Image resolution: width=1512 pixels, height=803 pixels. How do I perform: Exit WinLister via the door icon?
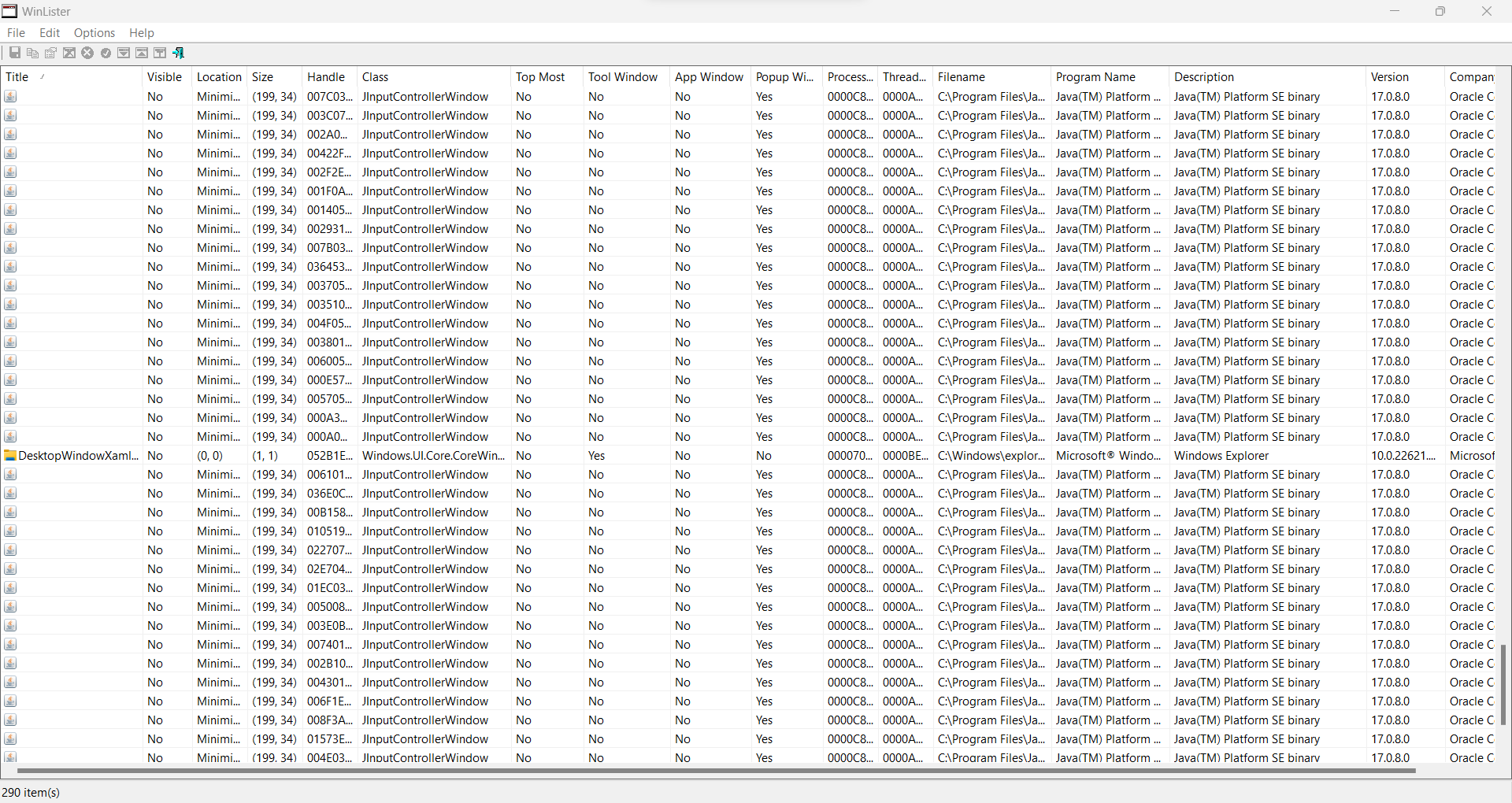click(180, 53)
